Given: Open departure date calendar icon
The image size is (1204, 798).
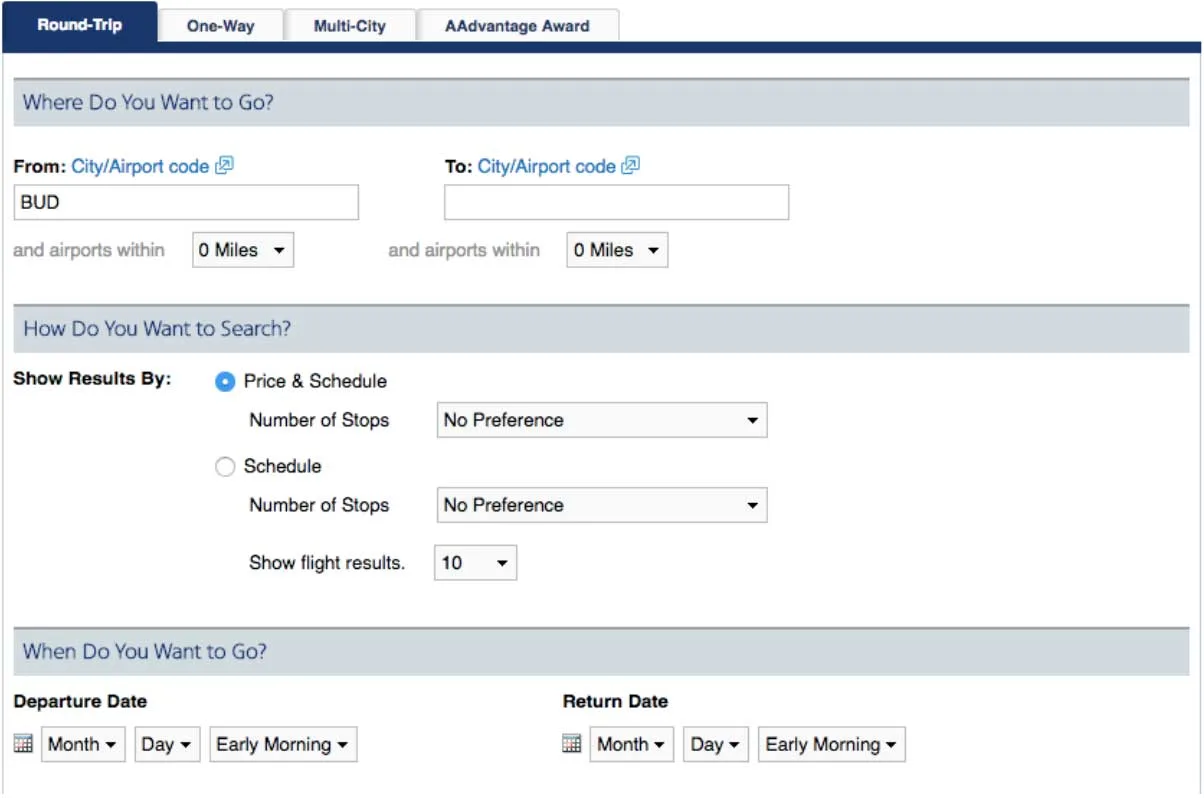Looking at the screenshot, I should (24, 744).
